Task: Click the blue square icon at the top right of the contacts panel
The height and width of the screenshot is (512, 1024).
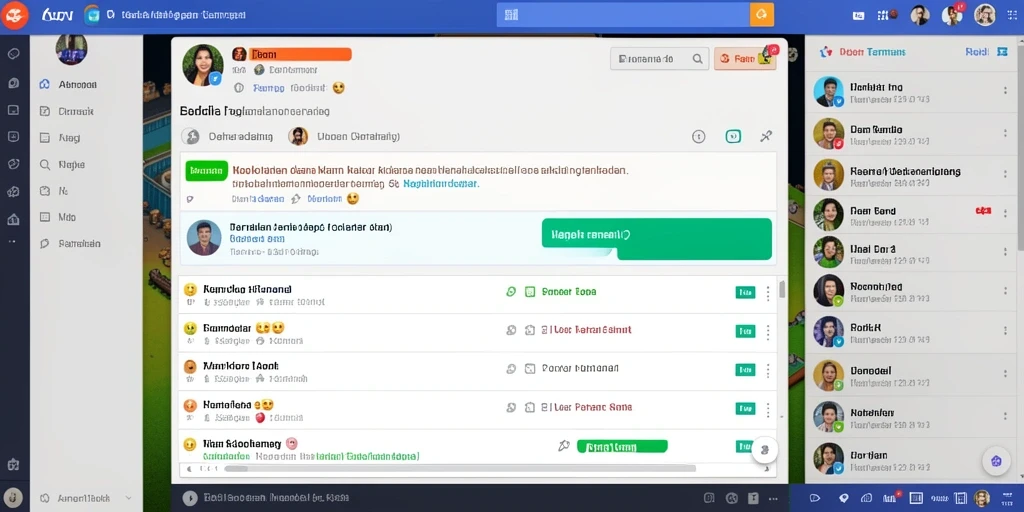Action: [1002, 52]
